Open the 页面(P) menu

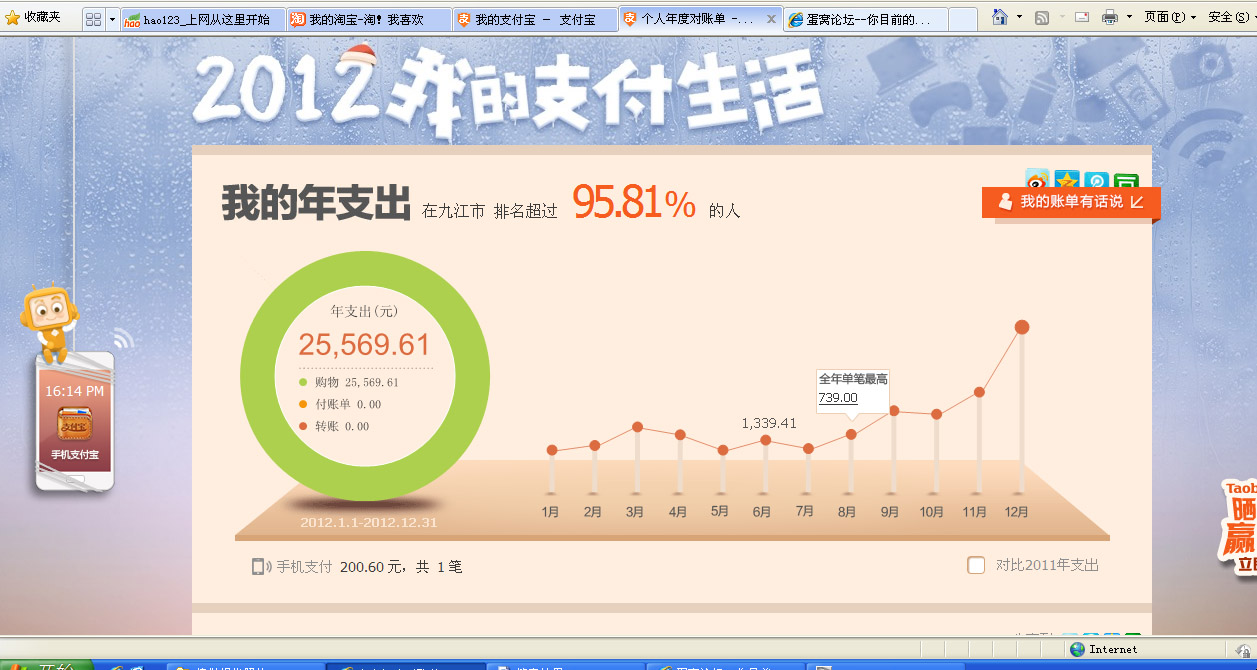[x=1170, y=17]
